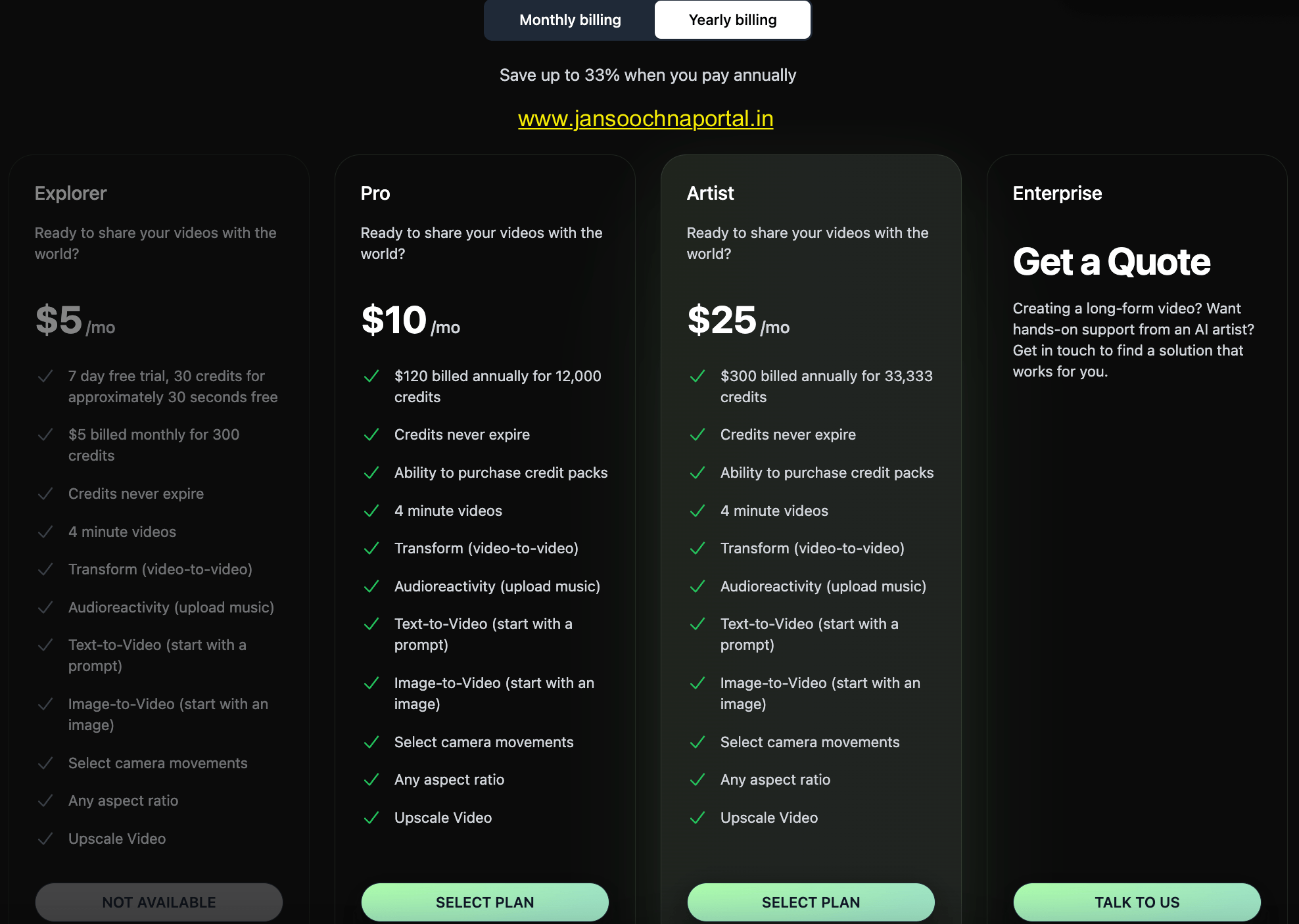The height and width of the screenshot is (924, 1299).
Task: Click checkmark beside Artist 'Text-to-Video'
Action: tap(697, 624)
